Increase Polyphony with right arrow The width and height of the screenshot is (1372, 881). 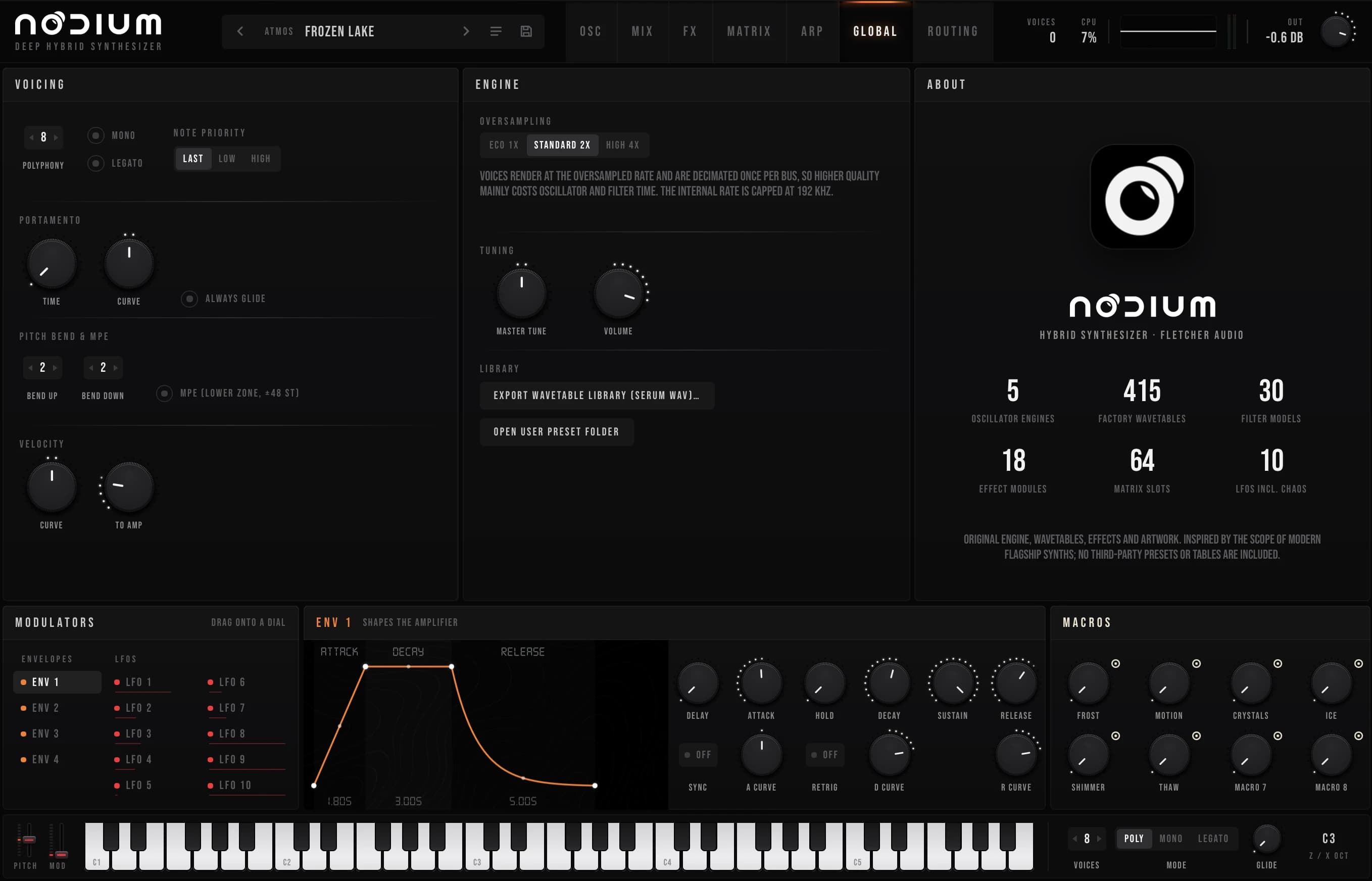click(x=56, y=137)
